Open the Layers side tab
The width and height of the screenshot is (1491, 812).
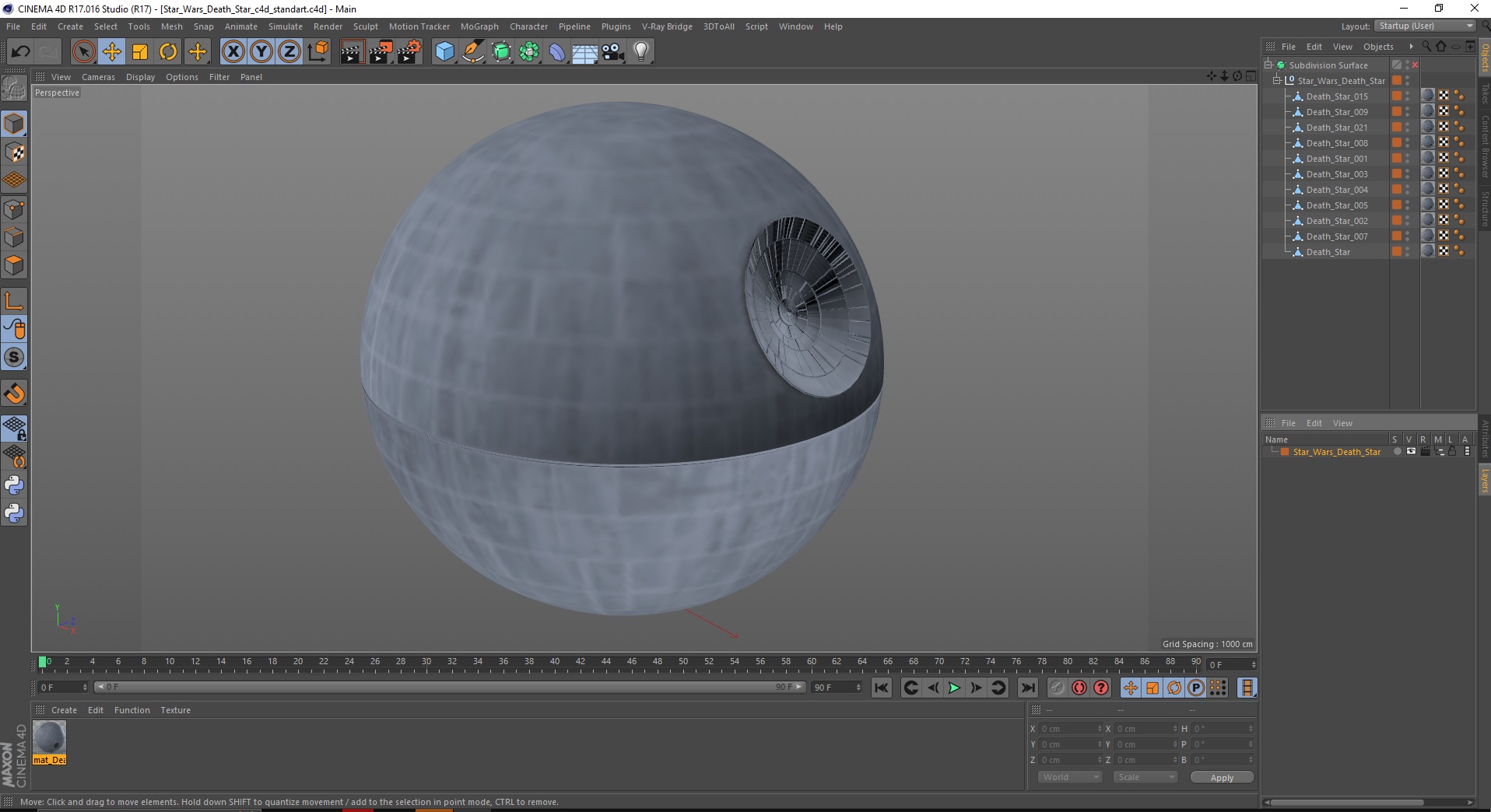pos(1484,480)
